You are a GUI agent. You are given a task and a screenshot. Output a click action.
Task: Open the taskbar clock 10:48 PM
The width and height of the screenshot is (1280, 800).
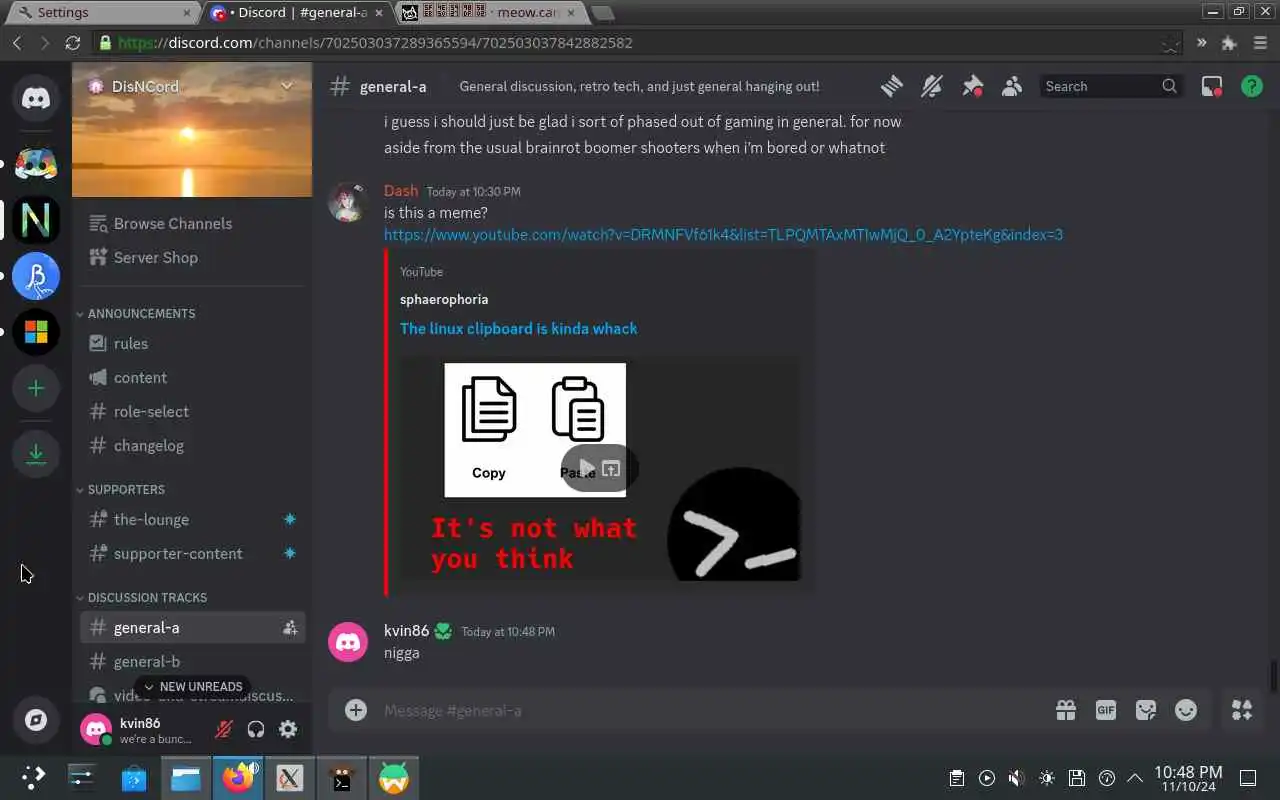pos(1188,778)
